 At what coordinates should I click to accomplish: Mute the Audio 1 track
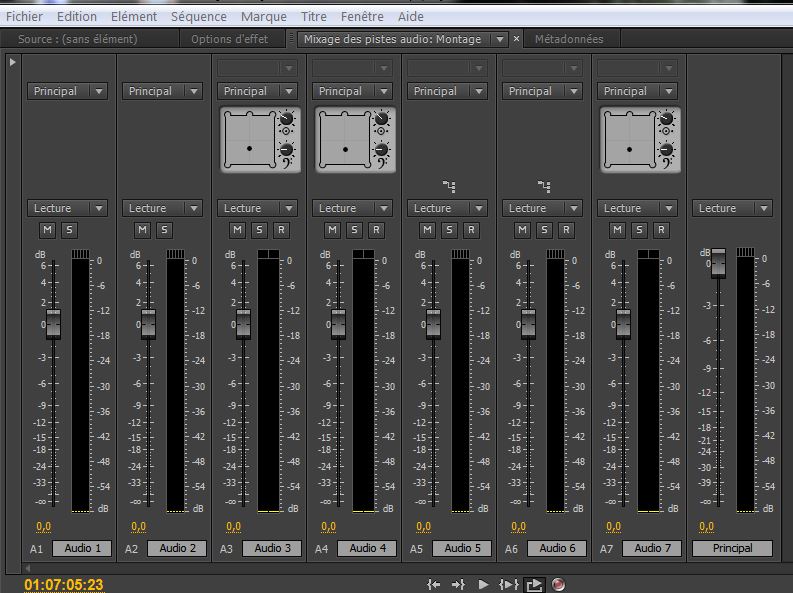pos(47,230)
